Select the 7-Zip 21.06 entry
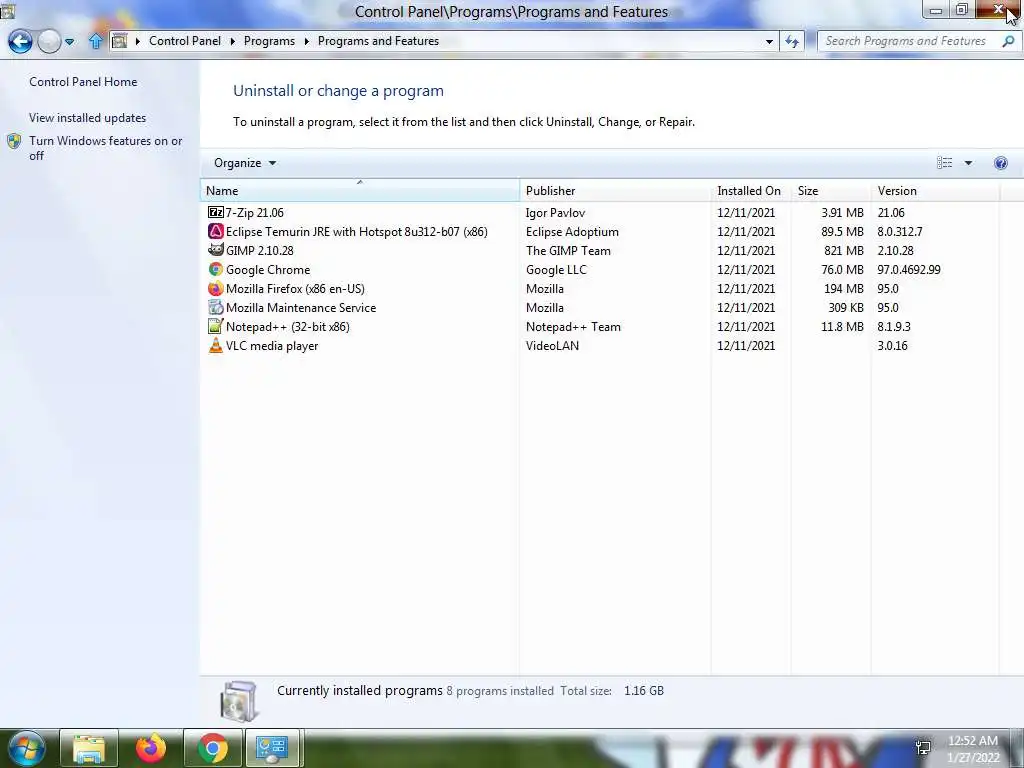1024x768 pixels. pyautogui.click(x=255, y=212)
